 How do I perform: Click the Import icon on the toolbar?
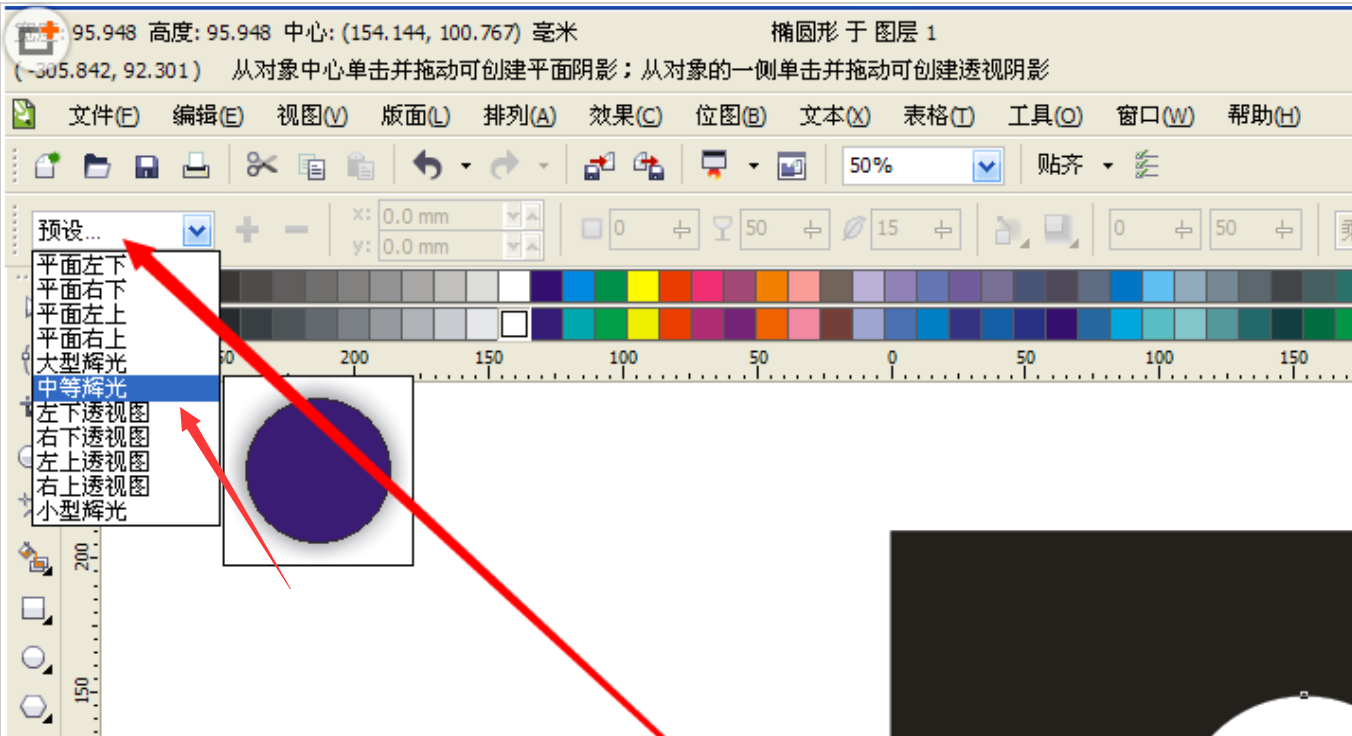(598, 166)
